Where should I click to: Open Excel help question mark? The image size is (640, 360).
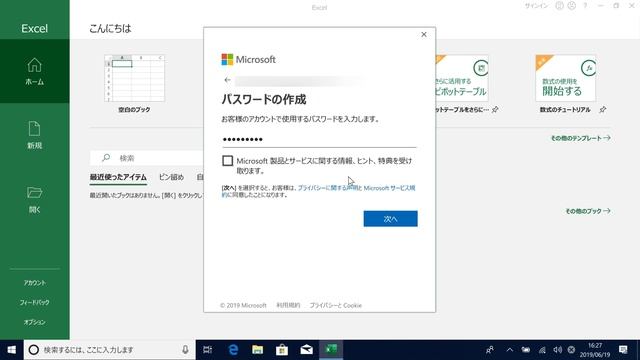click(x=585, y=6)
